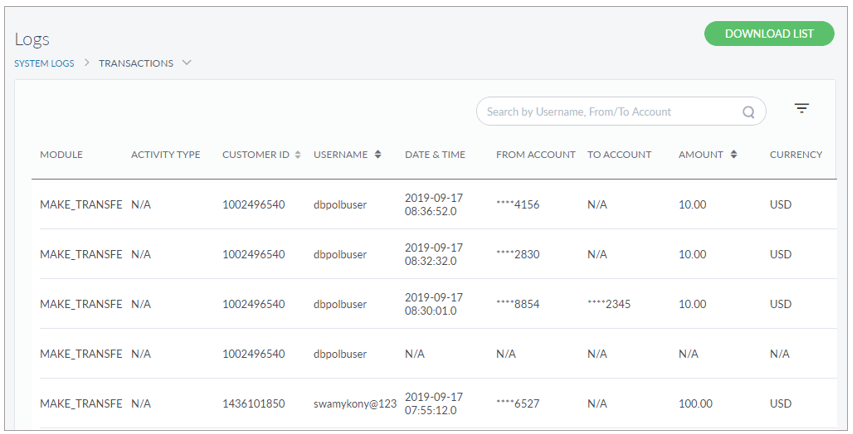Click the Currency column header
Screen dimensions: 853x434
[795, 155]
